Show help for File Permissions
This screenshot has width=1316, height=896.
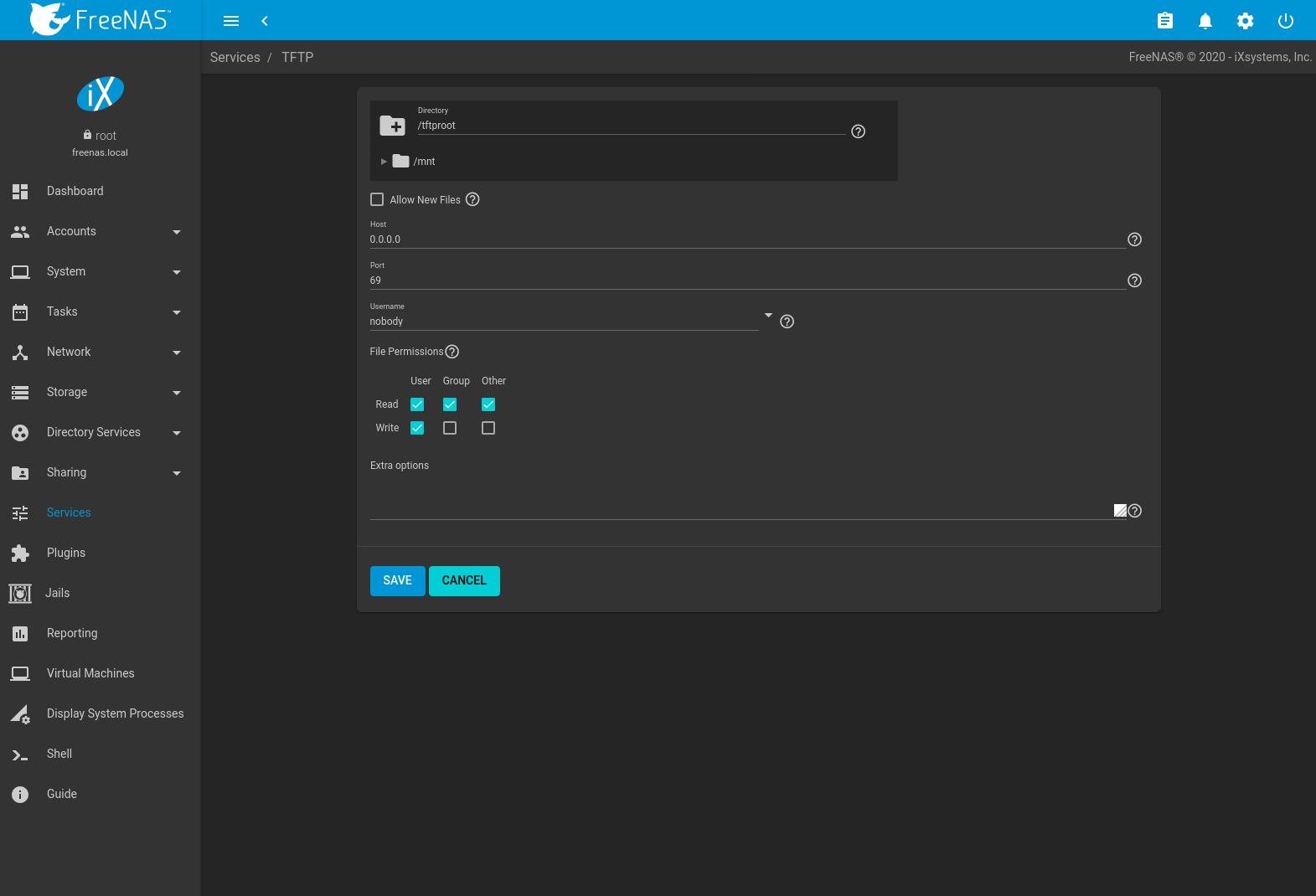click(452, 352)
